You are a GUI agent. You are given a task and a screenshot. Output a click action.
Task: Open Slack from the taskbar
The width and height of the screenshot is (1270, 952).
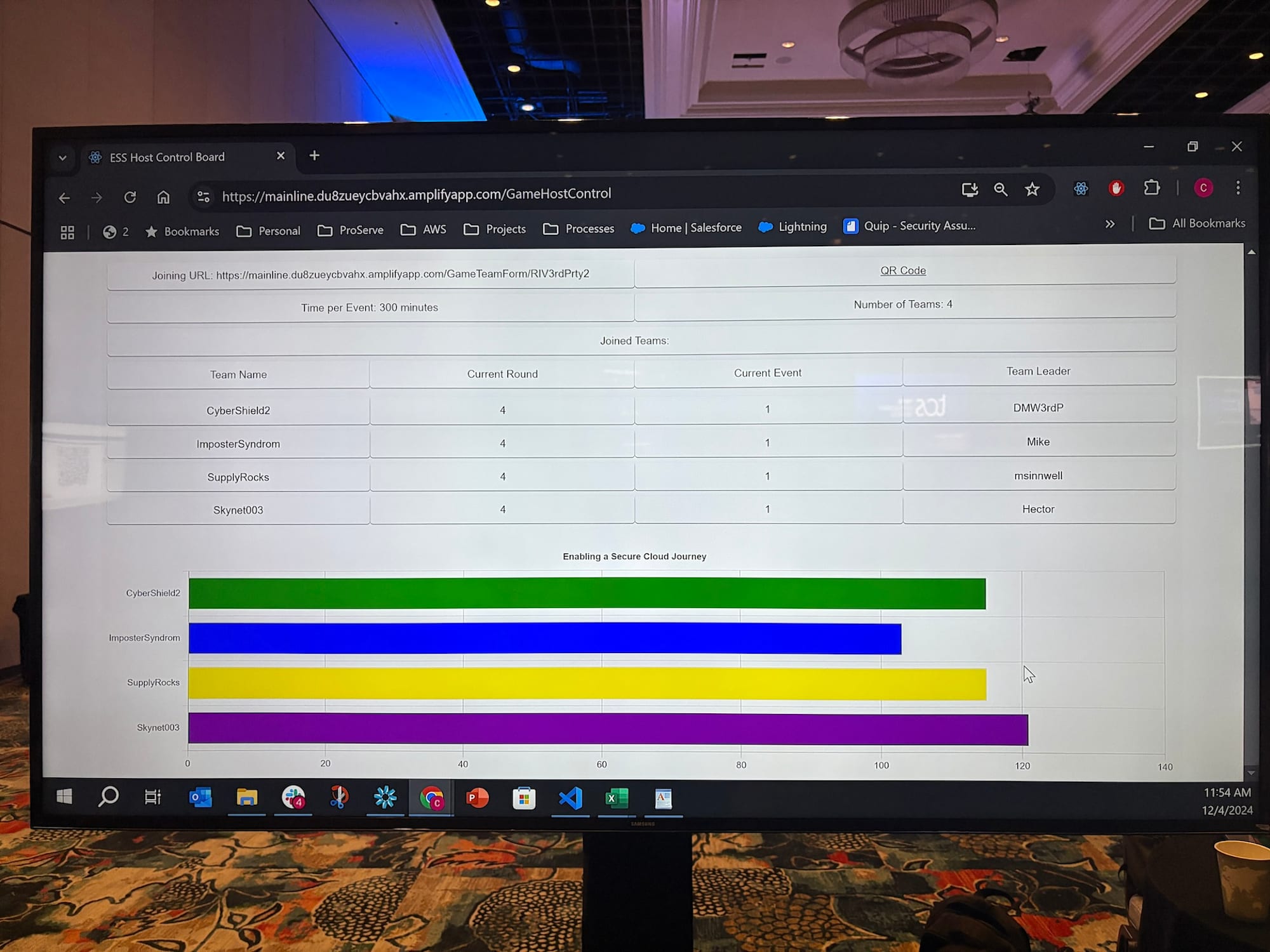[x=293, y=798]
